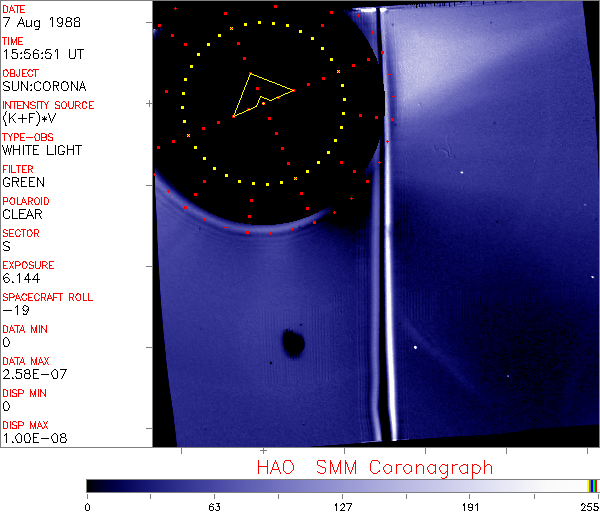The image size is (600, 512).
Task: Click the exposure value 6.144
Action: tap(21, 278)
